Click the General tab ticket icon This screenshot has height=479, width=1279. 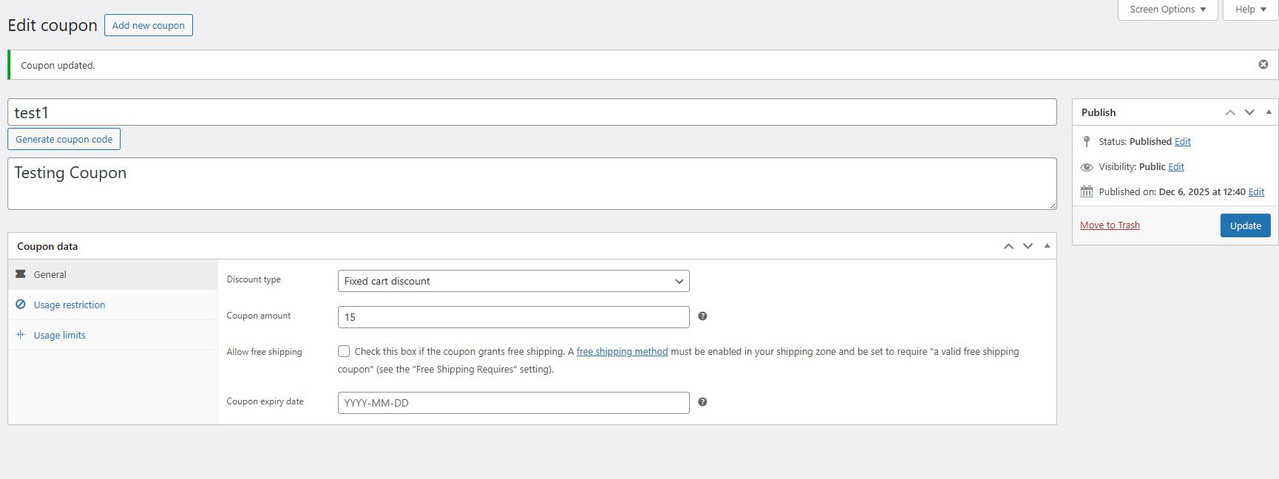(x=21, y=274)
